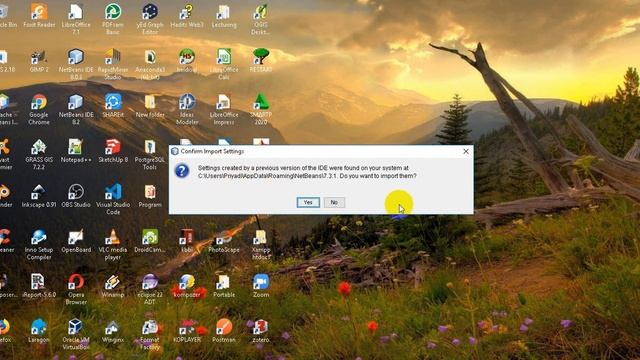The image size is (640, 360).
Task: Select the zotero desktop icon
Action: [260, 331]
